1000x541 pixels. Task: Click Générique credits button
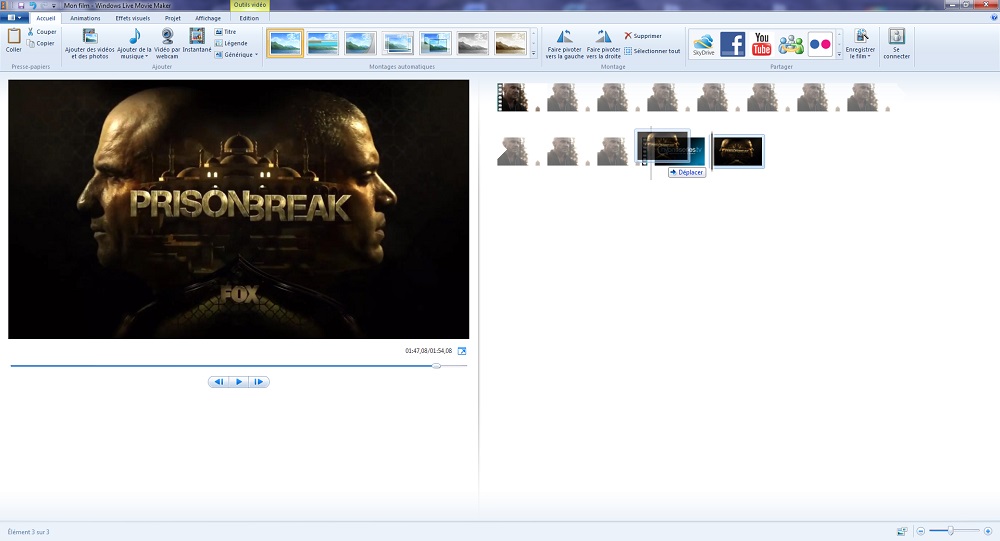(x=234, y=55)
